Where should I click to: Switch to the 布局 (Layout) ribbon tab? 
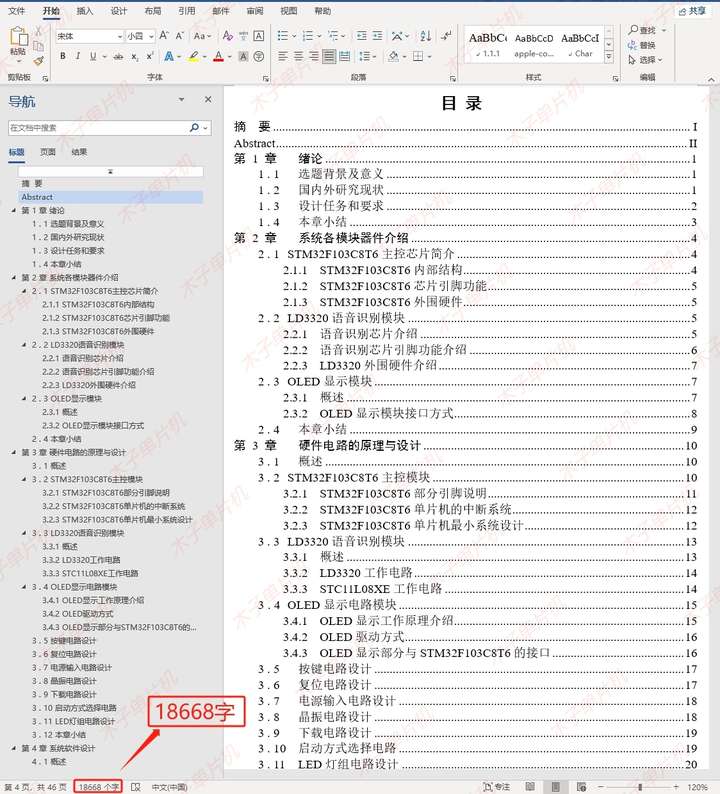coord(152,11)
